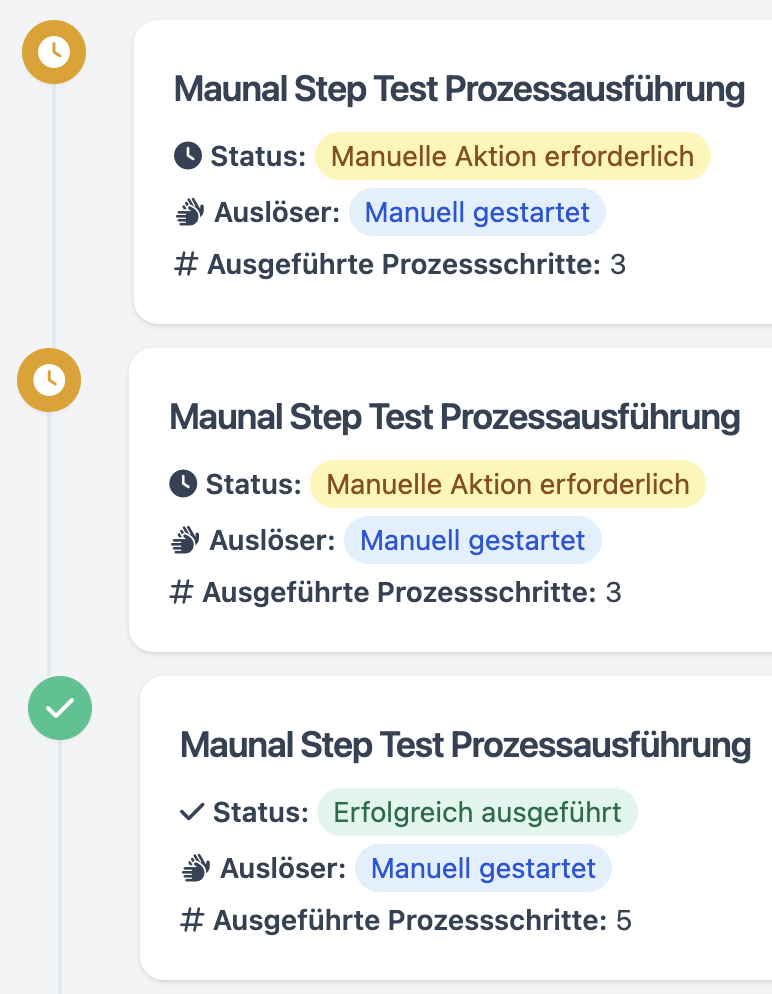Open the middle Maunal Step Test Prozessausführung title
Viewport: 772px width, 994px height.
455,417
